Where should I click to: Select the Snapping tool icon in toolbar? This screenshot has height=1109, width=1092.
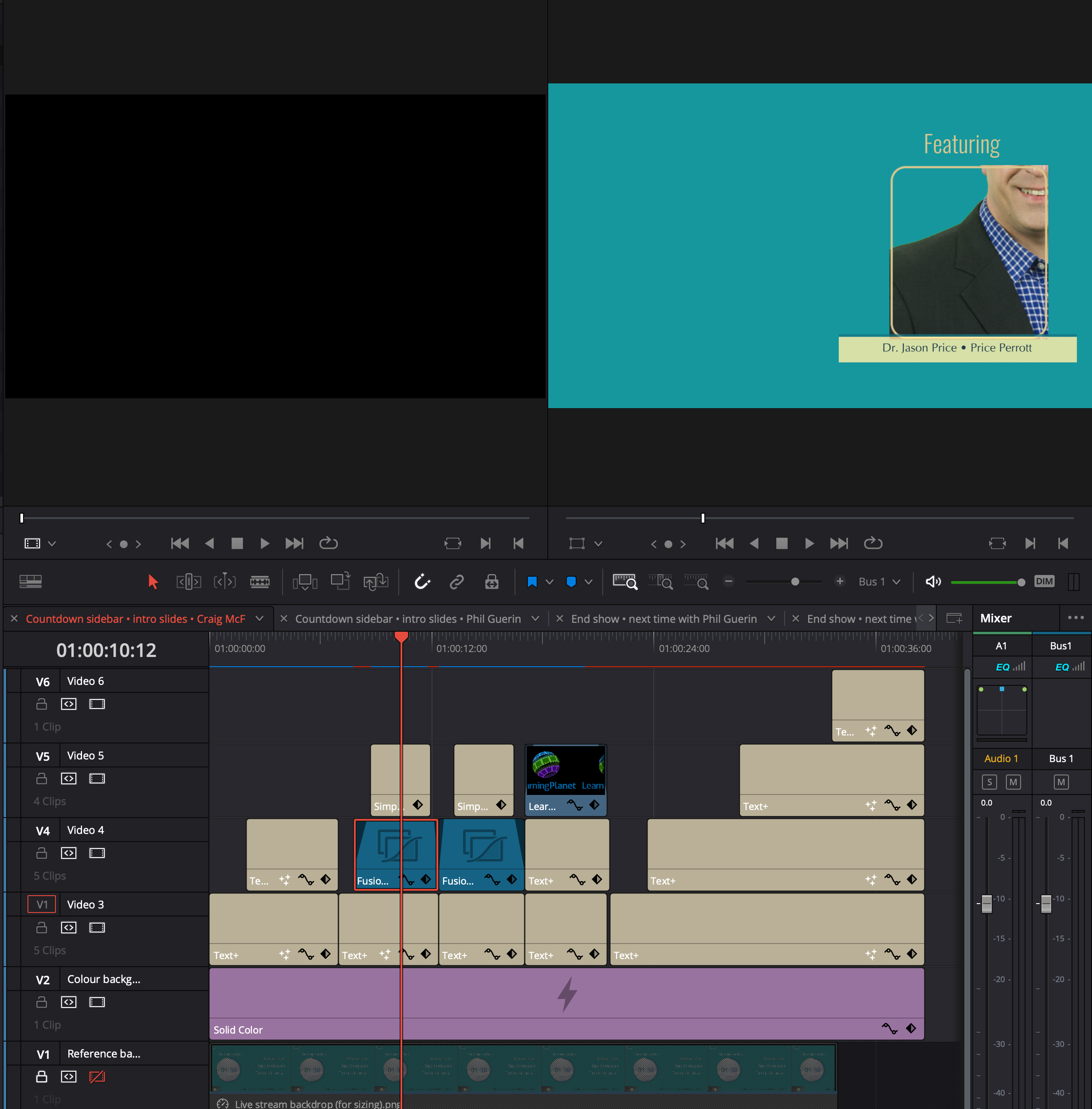coord(421,582)
